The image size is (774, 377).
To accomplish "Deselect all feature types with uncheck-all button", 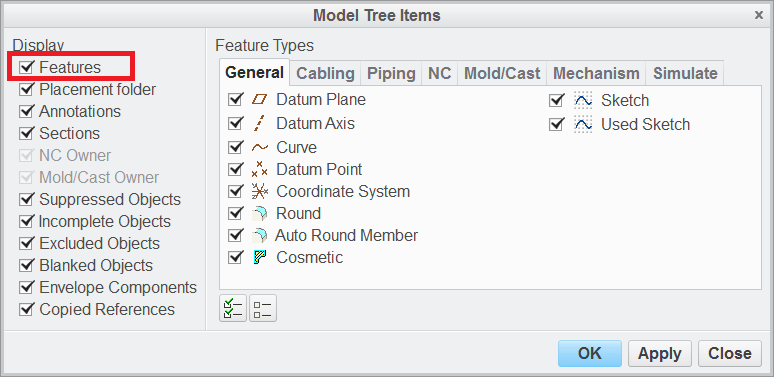I will pos(263,308).
